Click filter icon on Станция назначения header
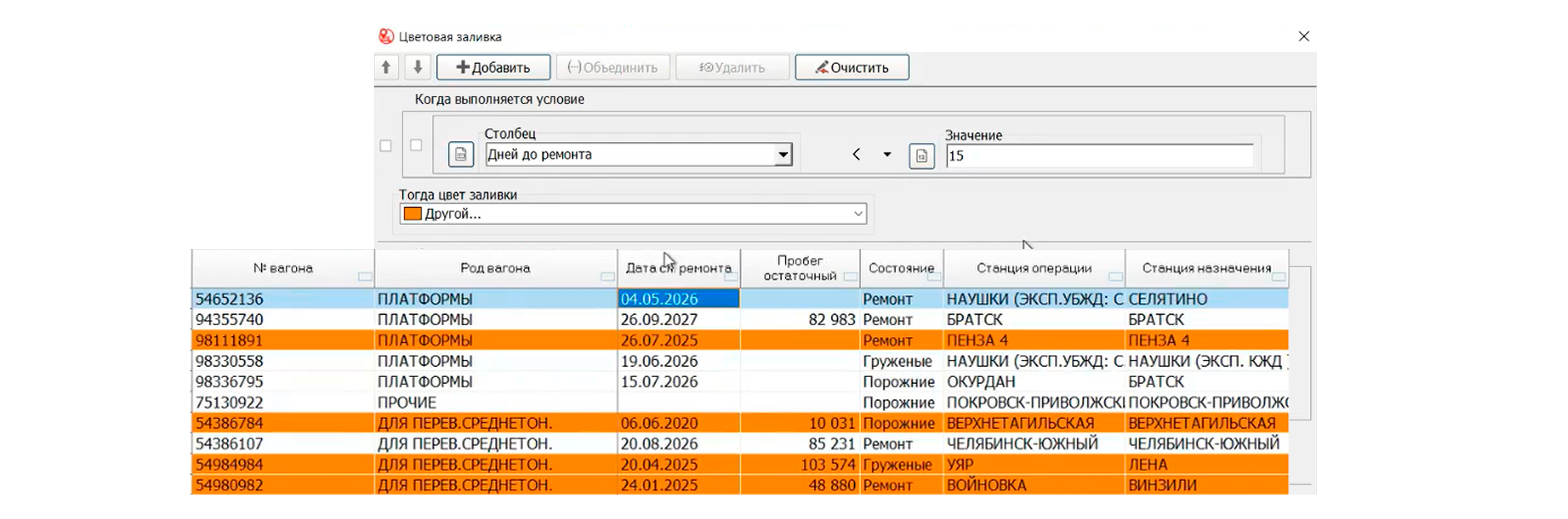This screenshot has height=519, width=1568. pos(1278,277)
